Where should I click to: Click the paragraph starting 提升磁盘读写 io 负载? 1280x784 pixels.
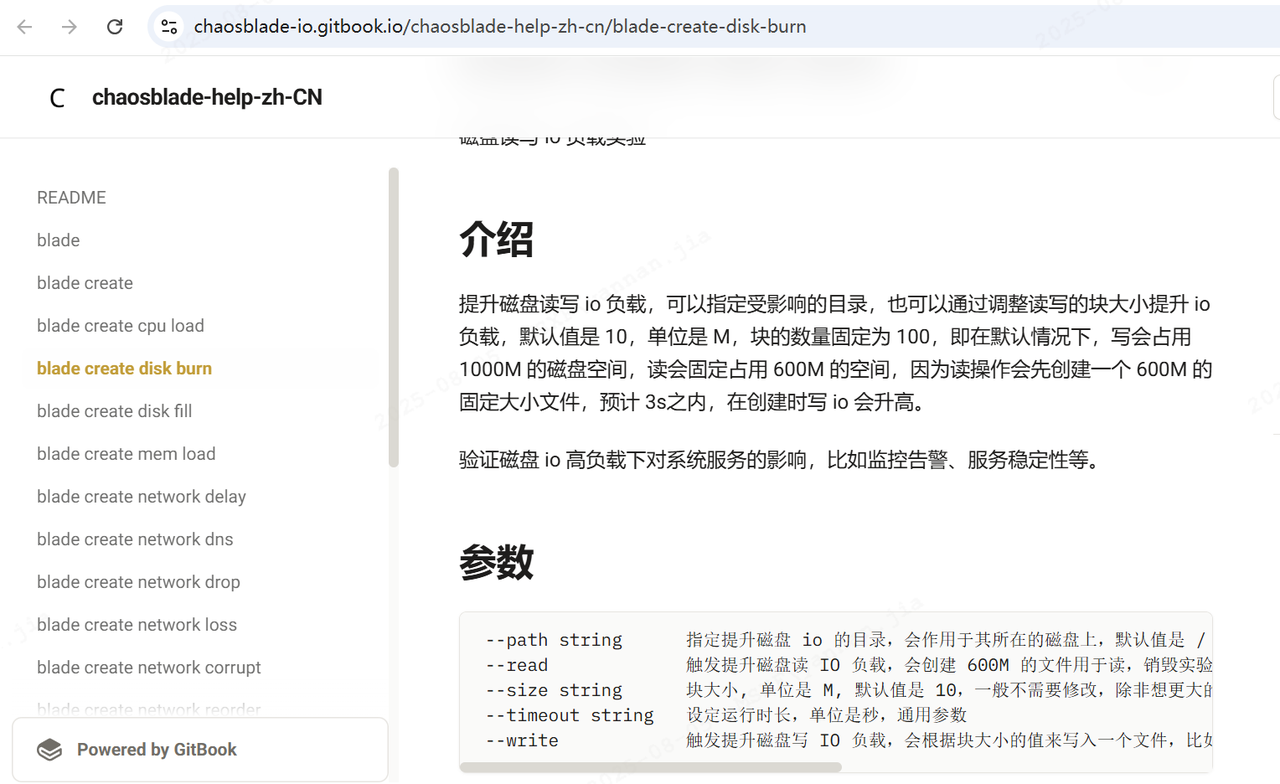pyautogui.click(x=835, y=353)
